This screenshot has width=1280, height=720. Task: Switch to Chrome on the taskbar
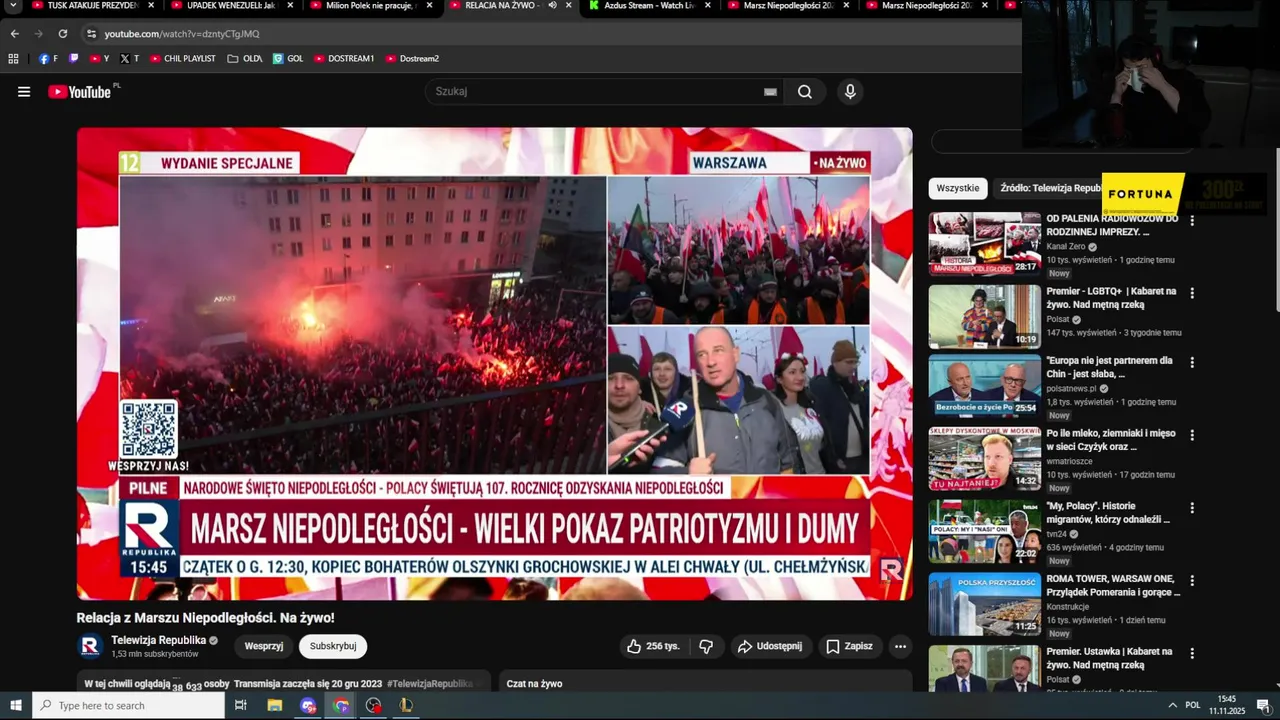point(341,705)
